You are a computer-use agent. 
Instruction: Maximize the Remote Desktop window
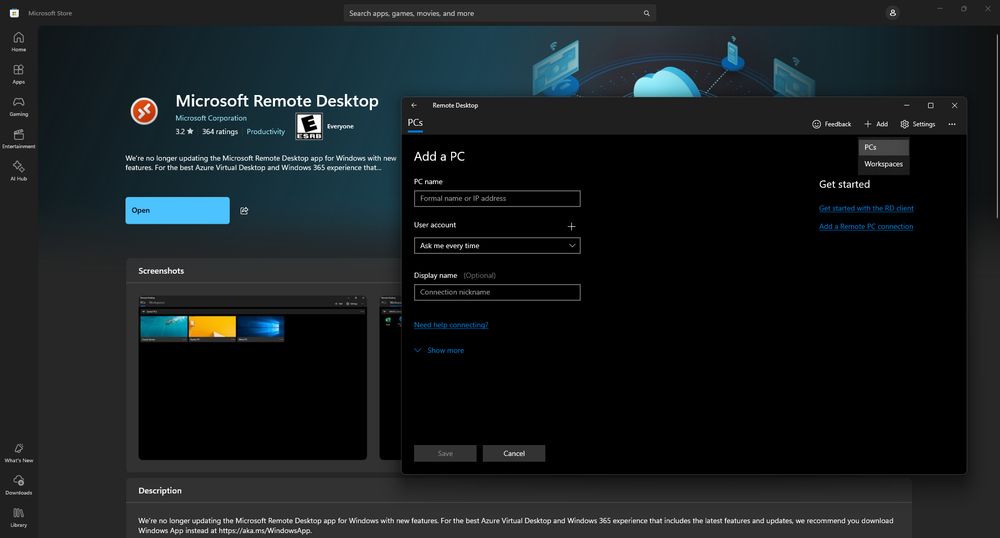(x=930, y=105)
